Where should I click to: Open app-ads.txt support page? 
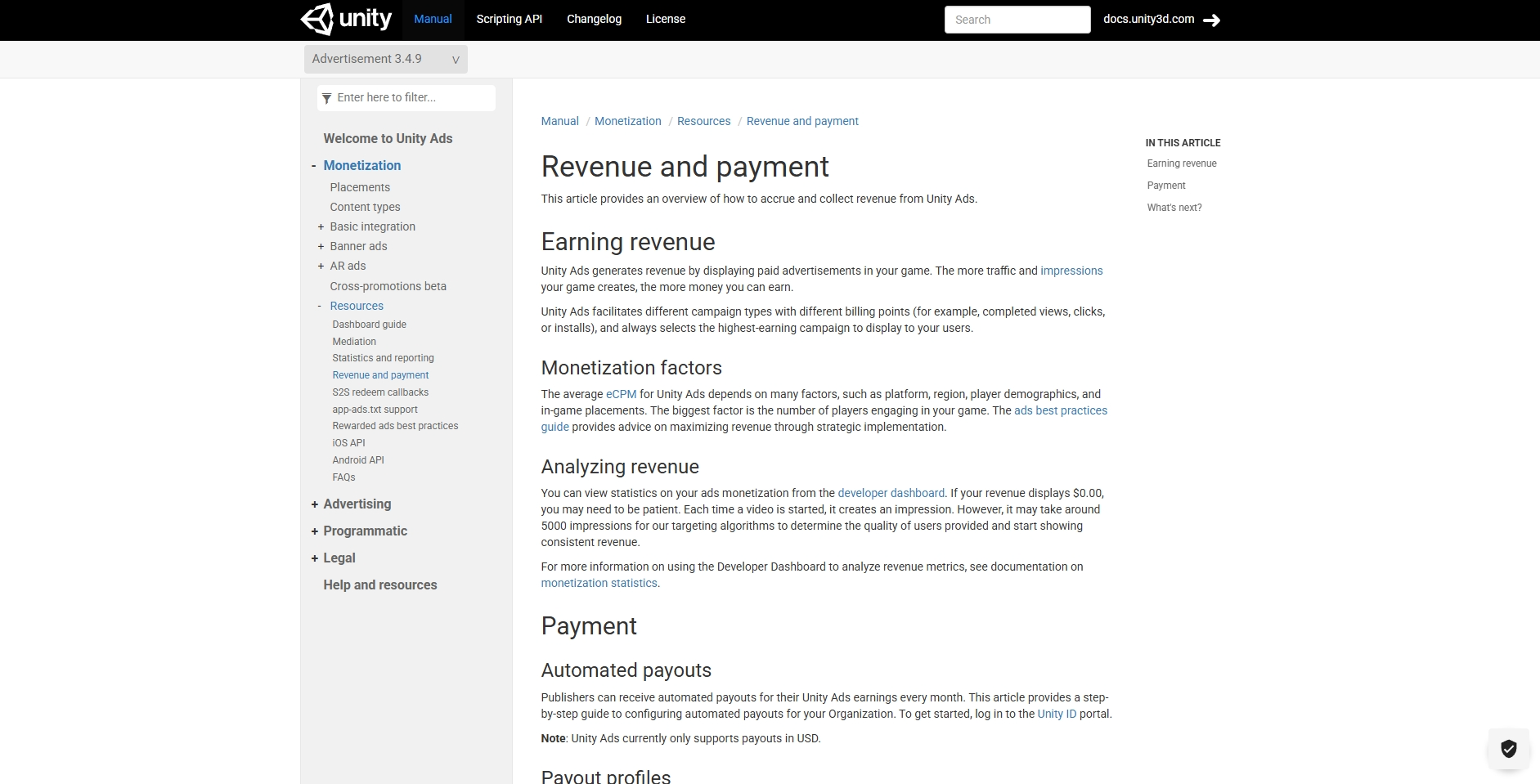click(x=375, y=410)
